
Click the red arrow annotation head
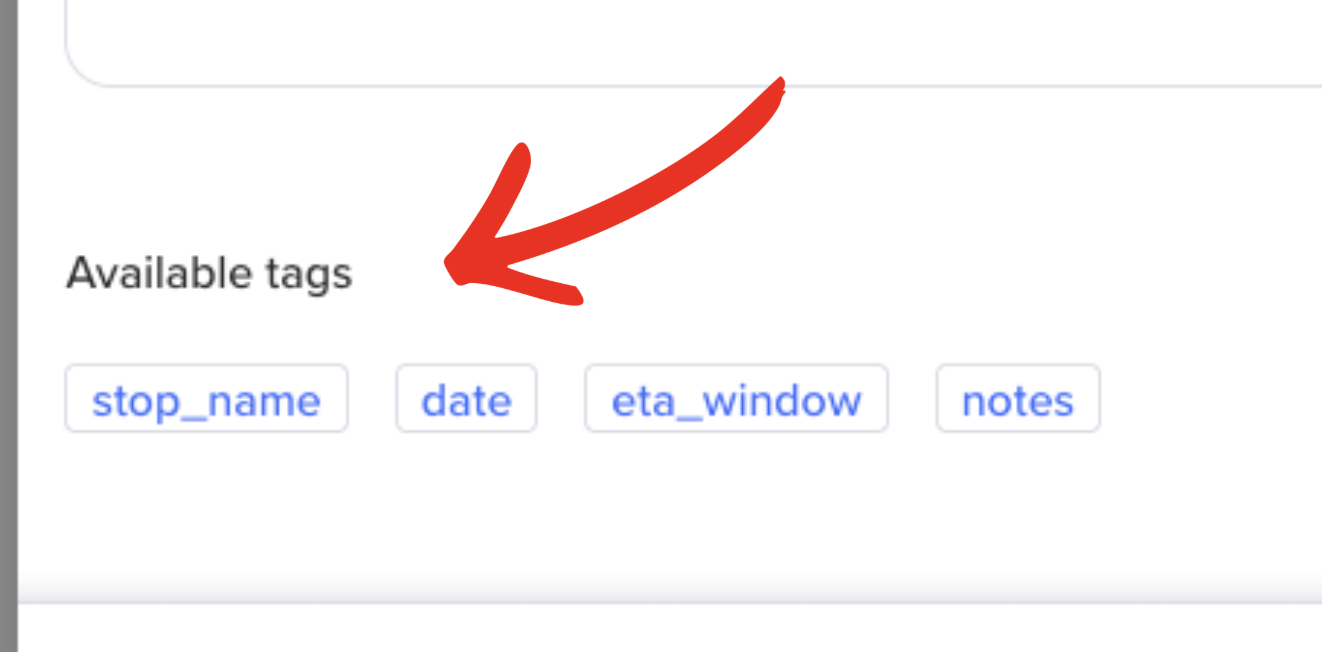500,240
